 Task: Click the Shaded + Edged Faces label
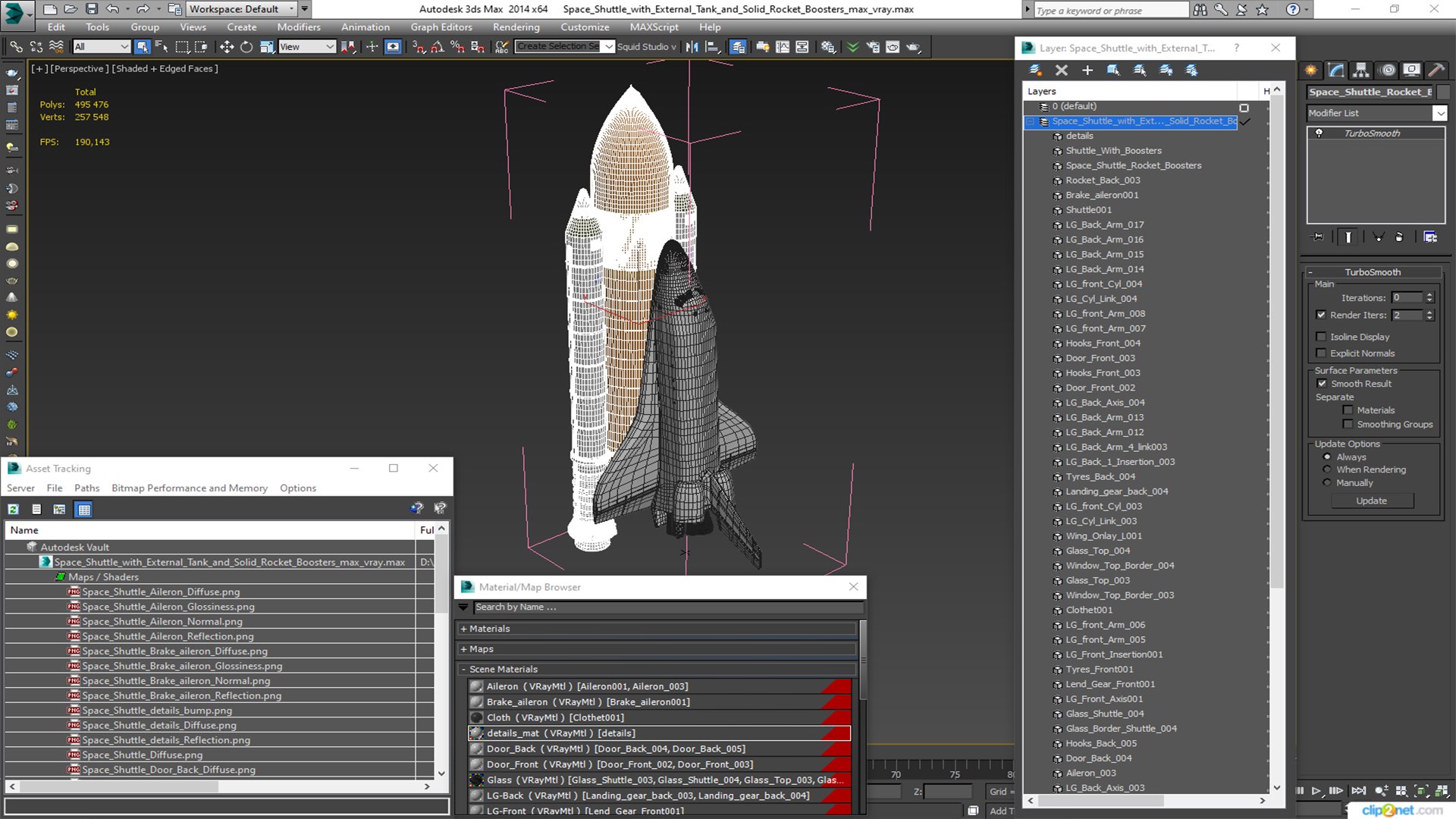coord(165,69)
